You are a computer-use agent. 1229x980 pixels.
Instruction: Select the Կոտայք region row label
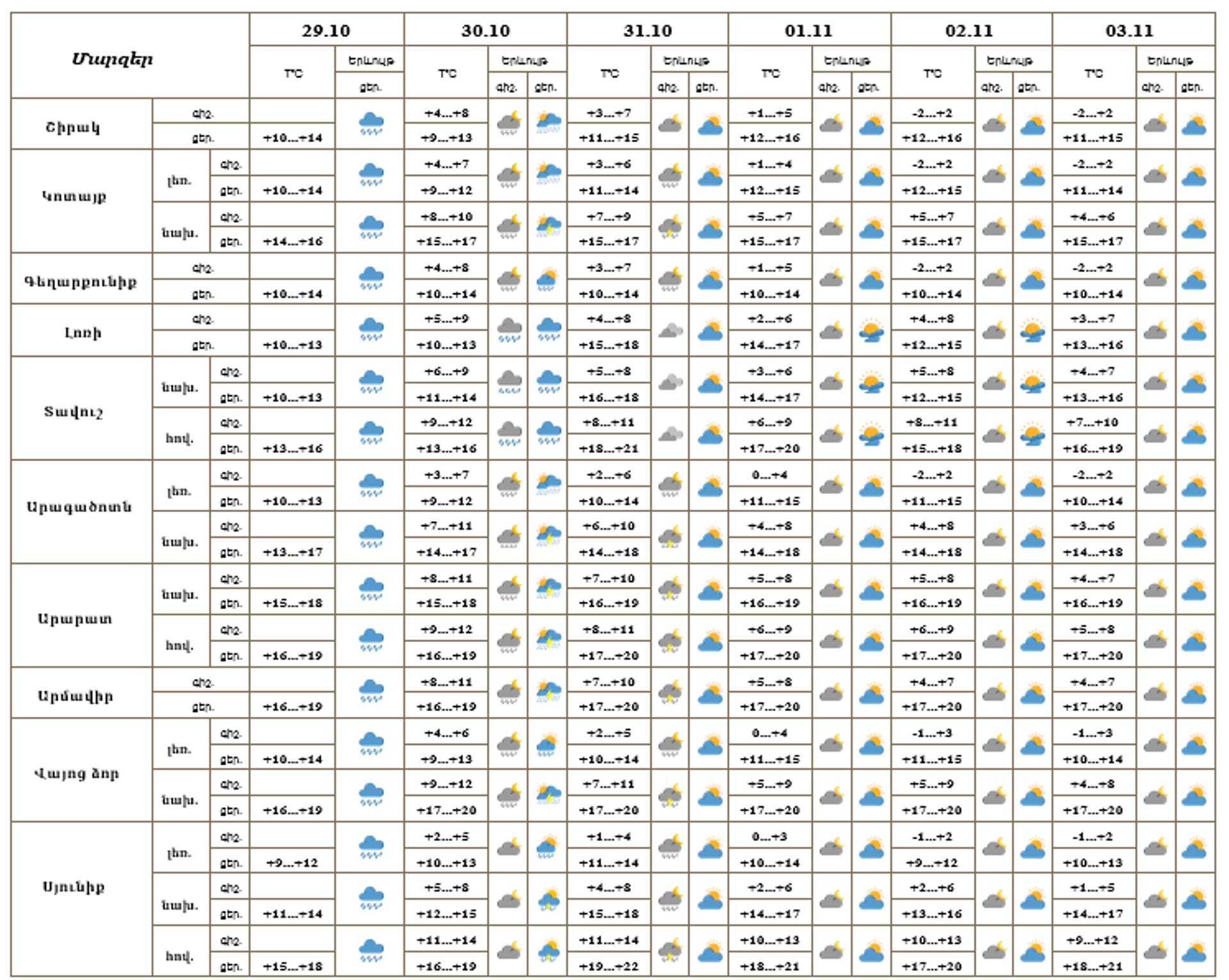74,195
